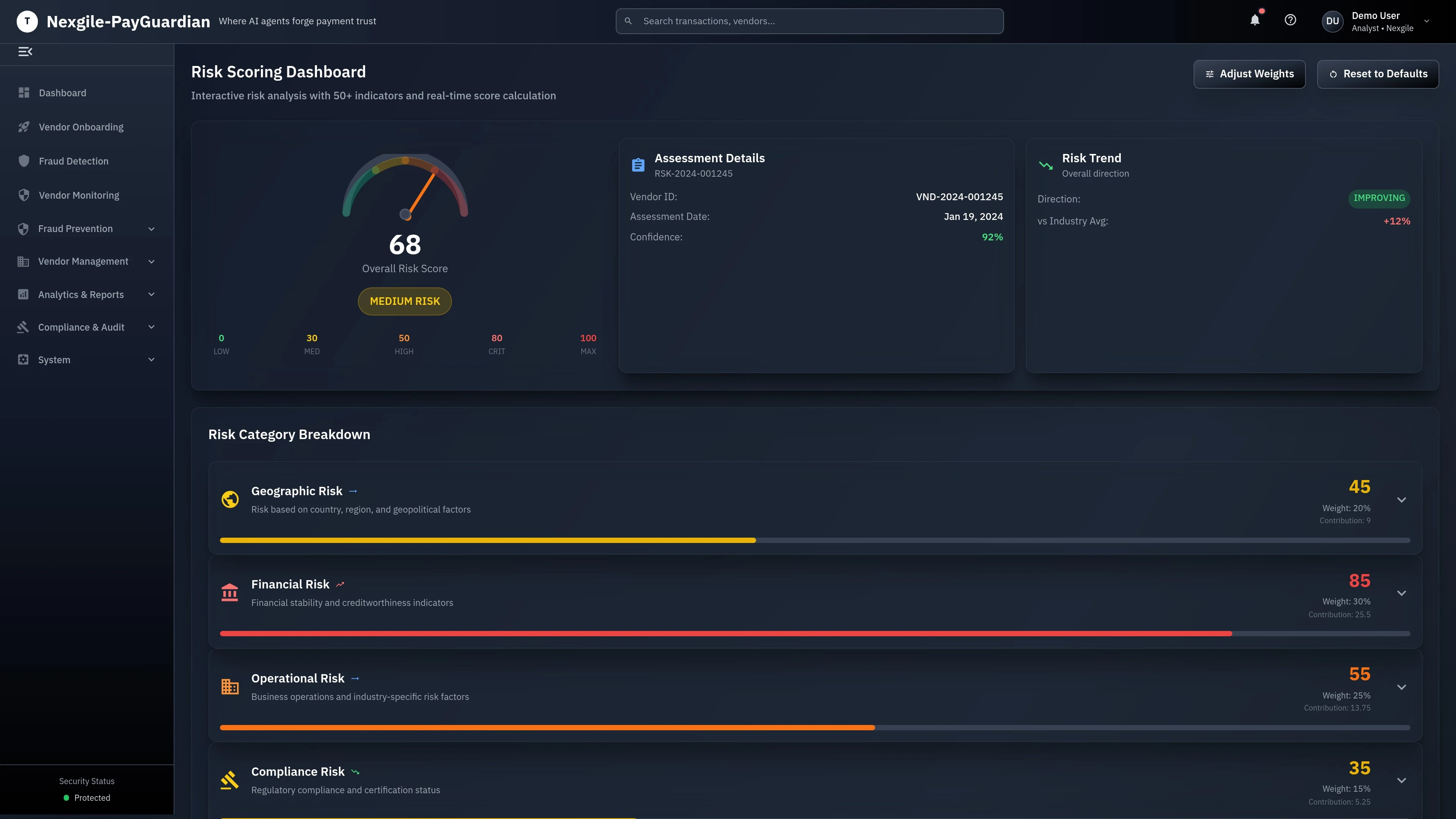The width and height of the screenshot is (1456, 819).
Task: Collapse the navigation sidebar
Action: [x=25, y=52]
